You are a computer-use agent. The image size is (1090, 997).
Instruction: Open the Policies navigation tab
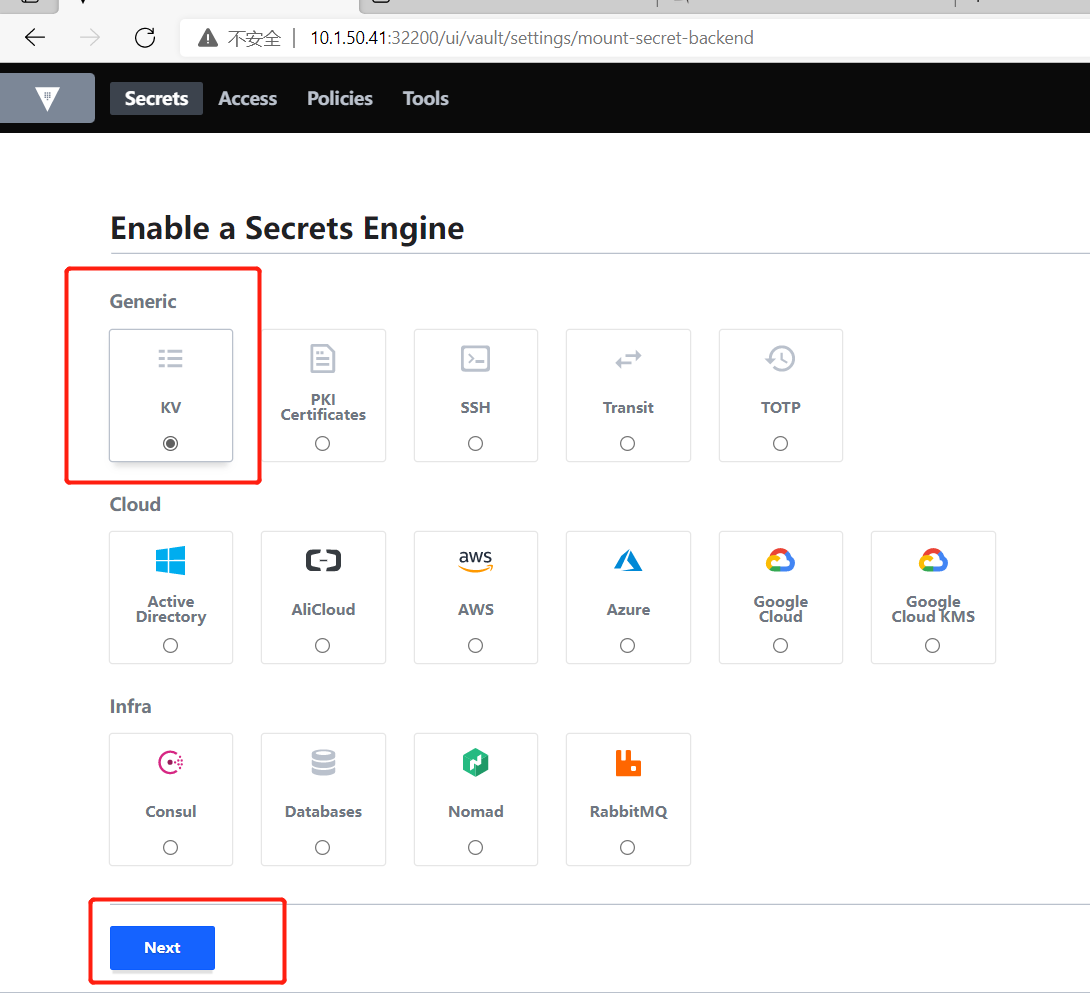pyautogui.click(x=340, y=99)
